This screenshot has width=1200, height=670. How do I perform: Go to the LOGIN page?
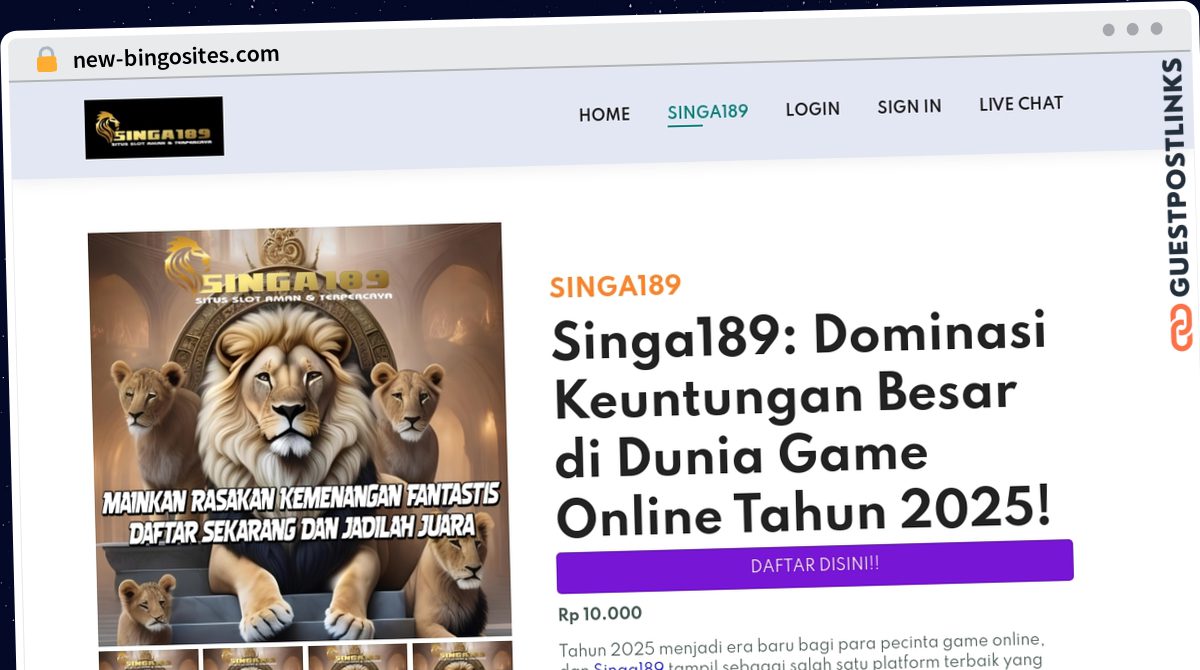(x=812, y=109)
